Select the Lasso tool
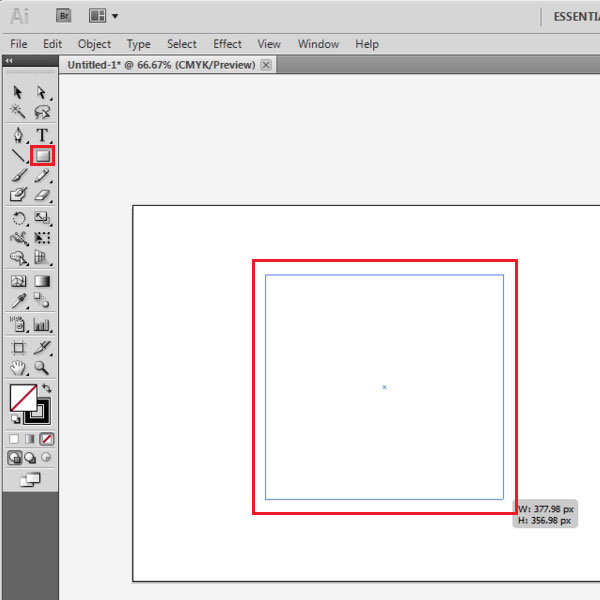Viewport: 600px width, 600px height. pos(42,111)
